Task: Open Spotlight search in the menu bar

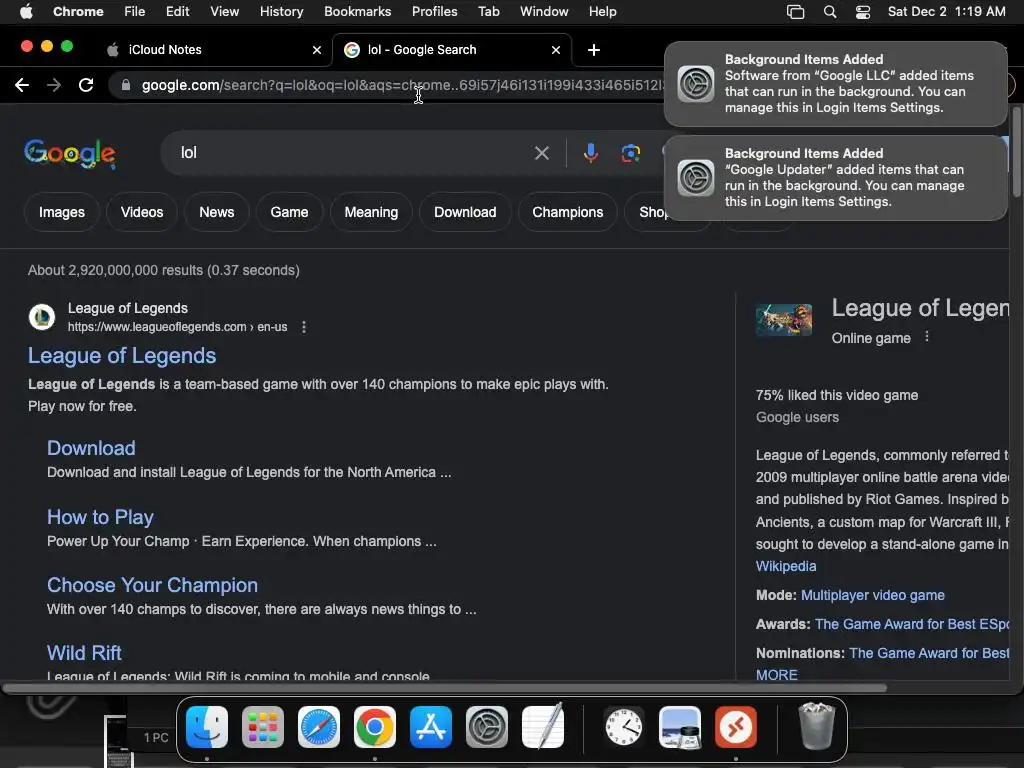Action: (x=830, y=12)
